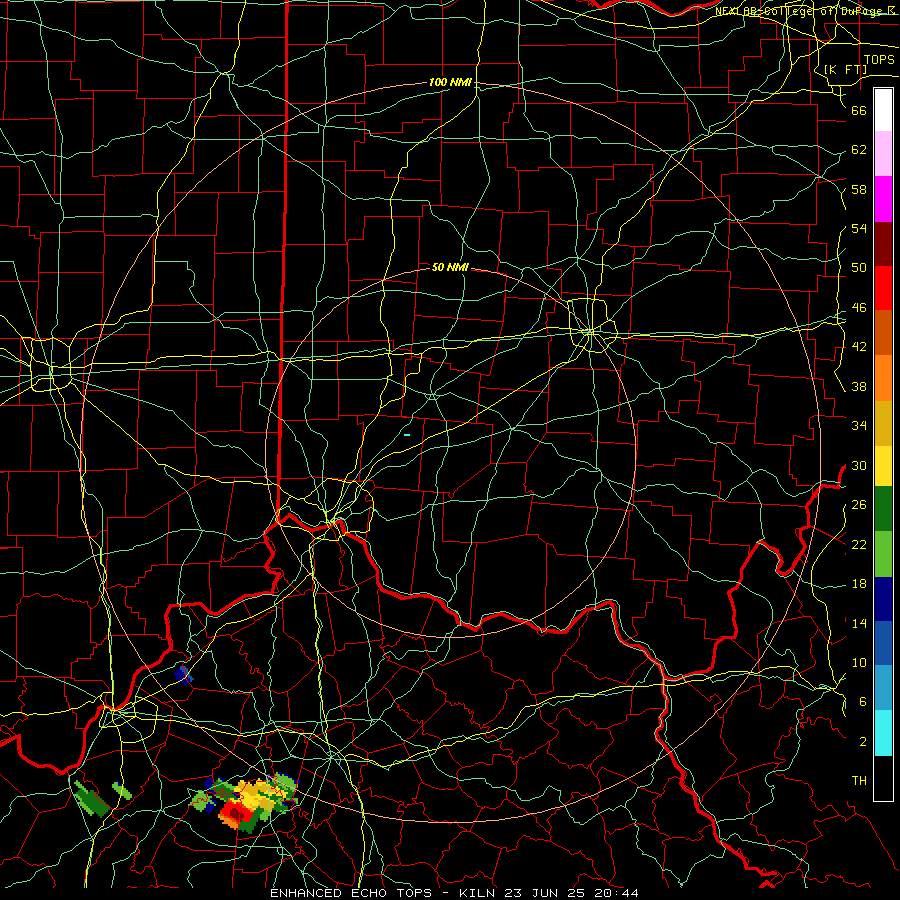Click the "100 NMI" range ring label
Screen dimensions: 900x900
[450, 82]
